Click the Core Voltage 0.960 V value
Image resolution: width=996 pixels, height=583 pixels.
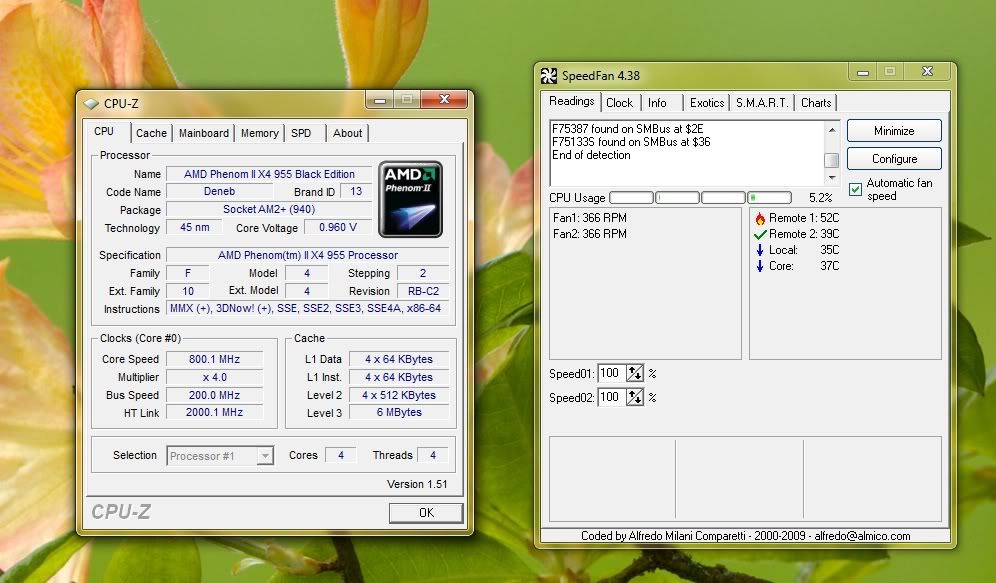point(338,227)
